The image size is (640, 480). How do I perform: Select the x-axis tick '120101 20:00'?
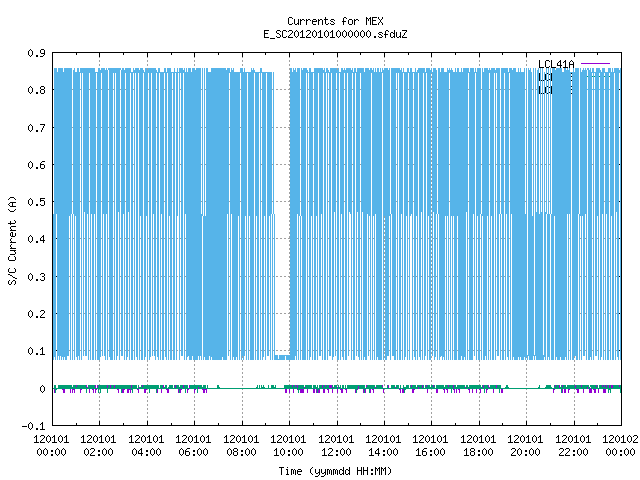[525, 446]
